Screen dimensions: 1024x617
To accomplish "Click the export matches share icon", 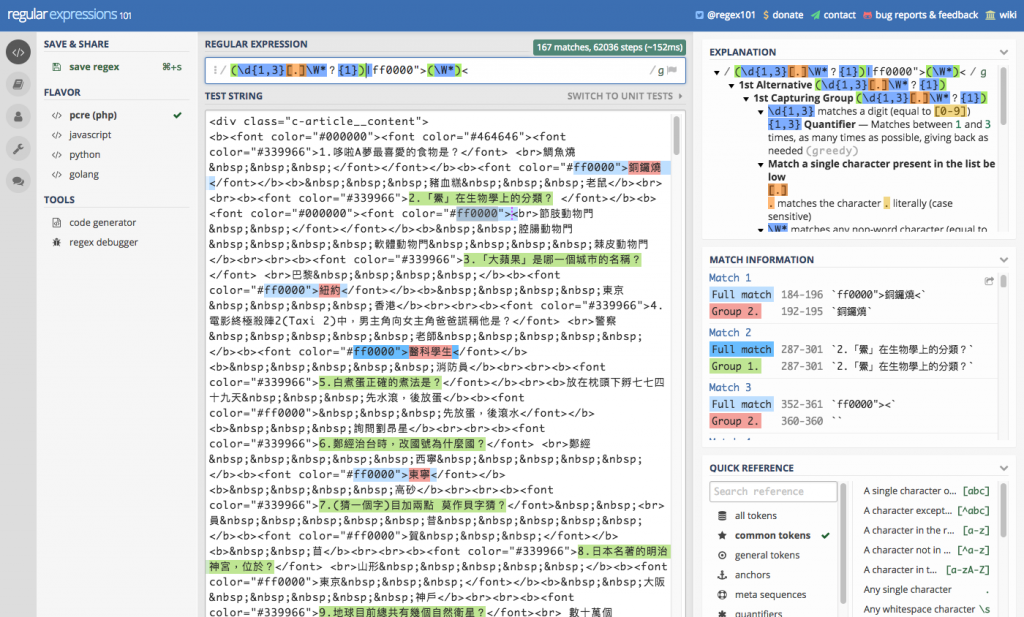I will tap(989, 281).
